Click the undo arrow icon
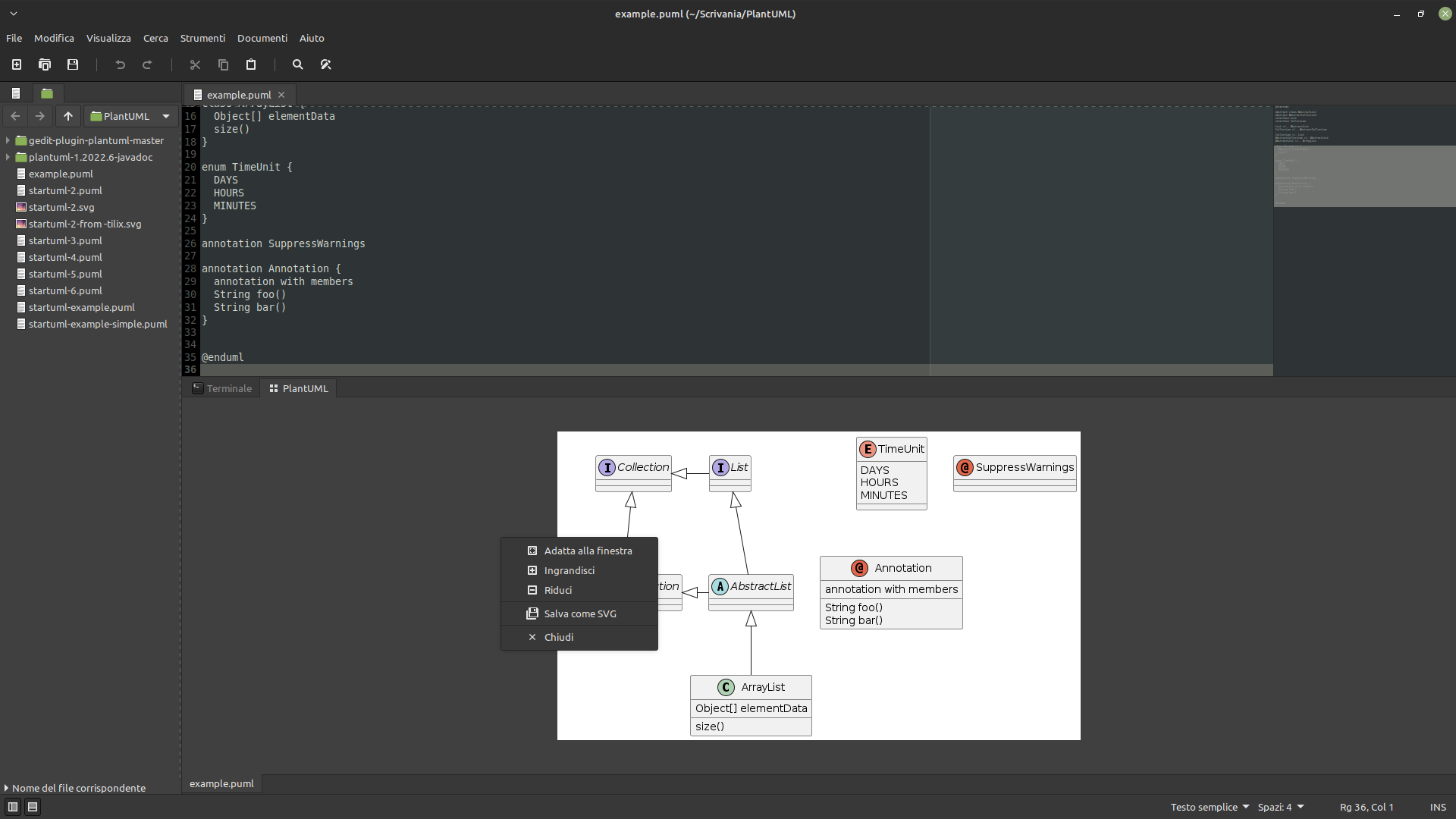The image size is (1456, 819). coord(120,64)
